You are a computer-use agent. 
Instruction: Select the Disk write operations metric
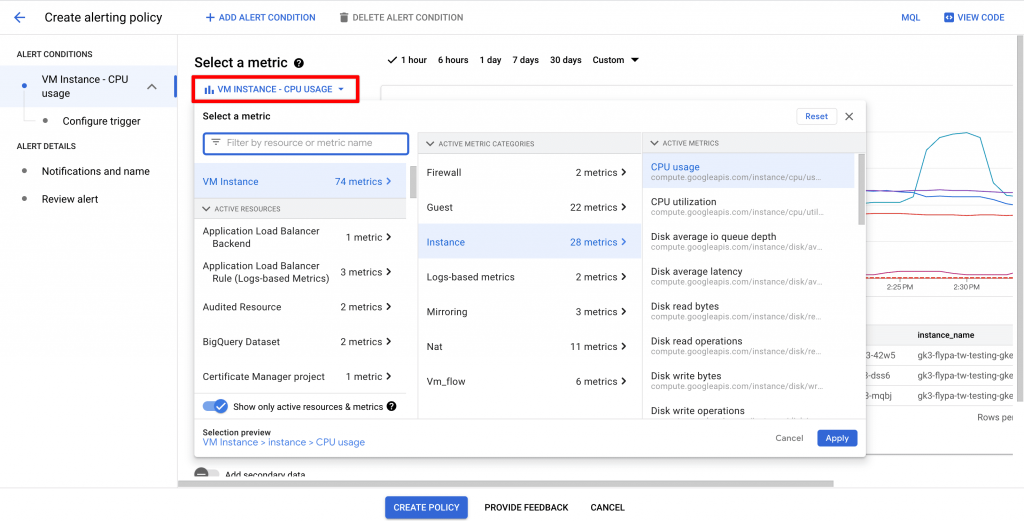749,411
